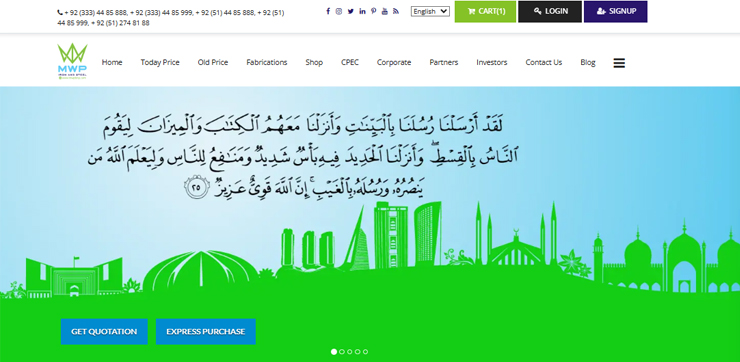Screen dimensions: 740x362
Task: Click the MWP crown logo
Action: (72, 61)
